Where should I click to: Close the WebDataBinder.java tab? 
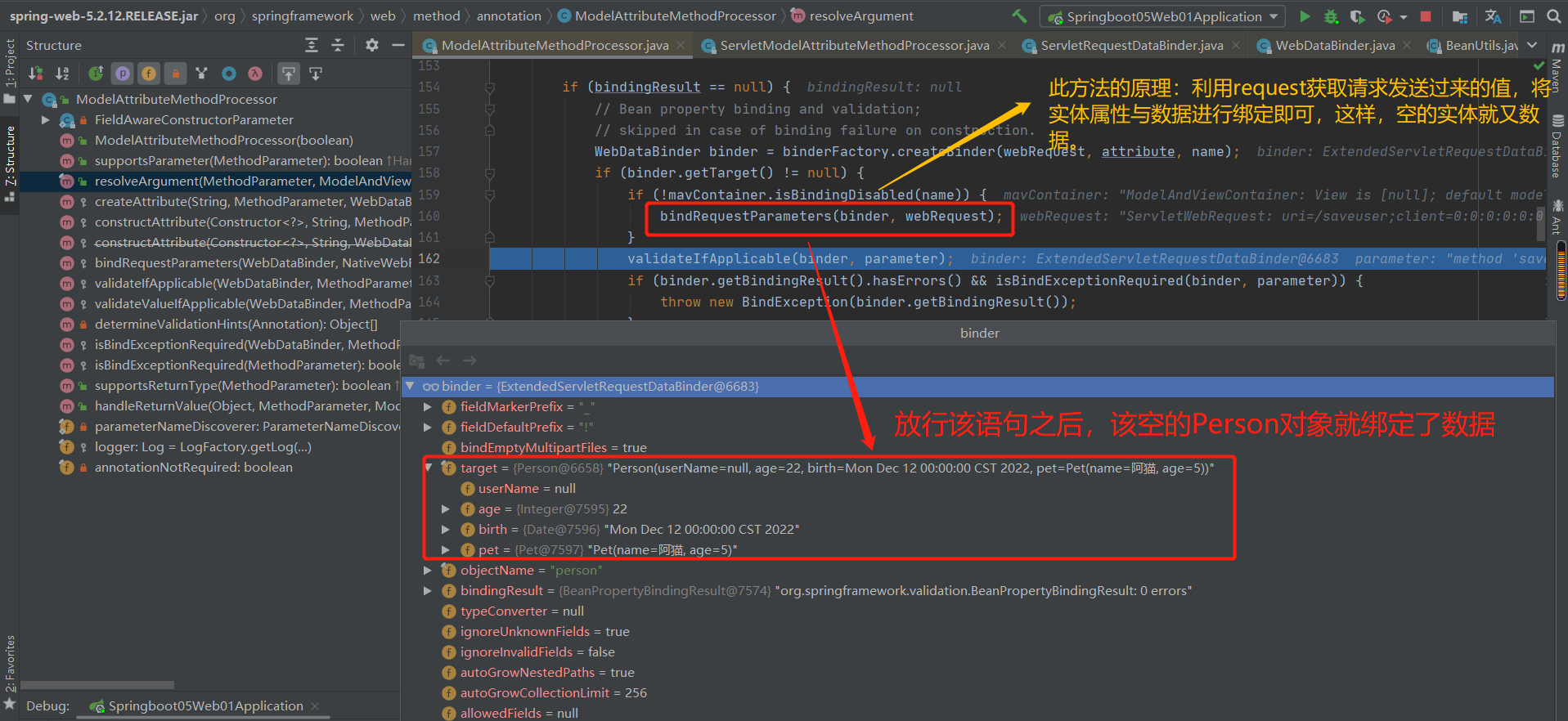point(1407,45)
